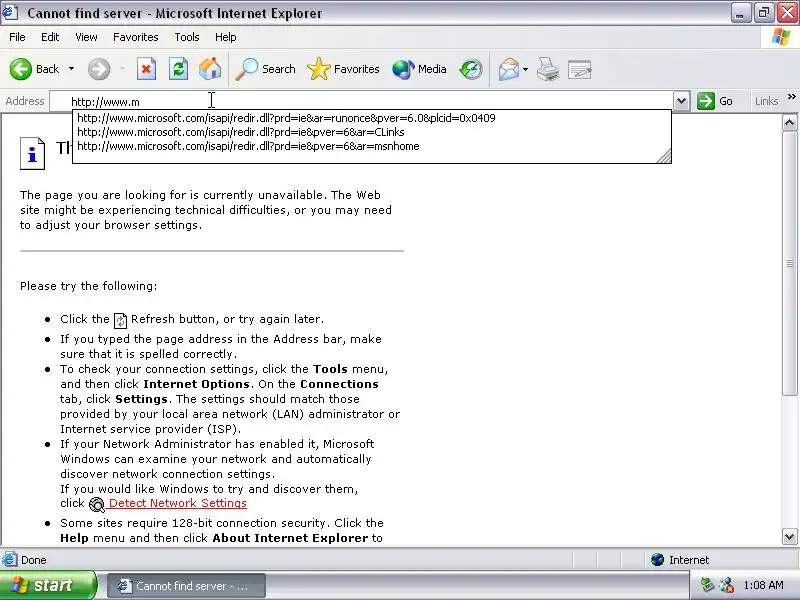Stop loading with the red X icon
Viewport: 800px width, 600px height.
coord(146,69)
